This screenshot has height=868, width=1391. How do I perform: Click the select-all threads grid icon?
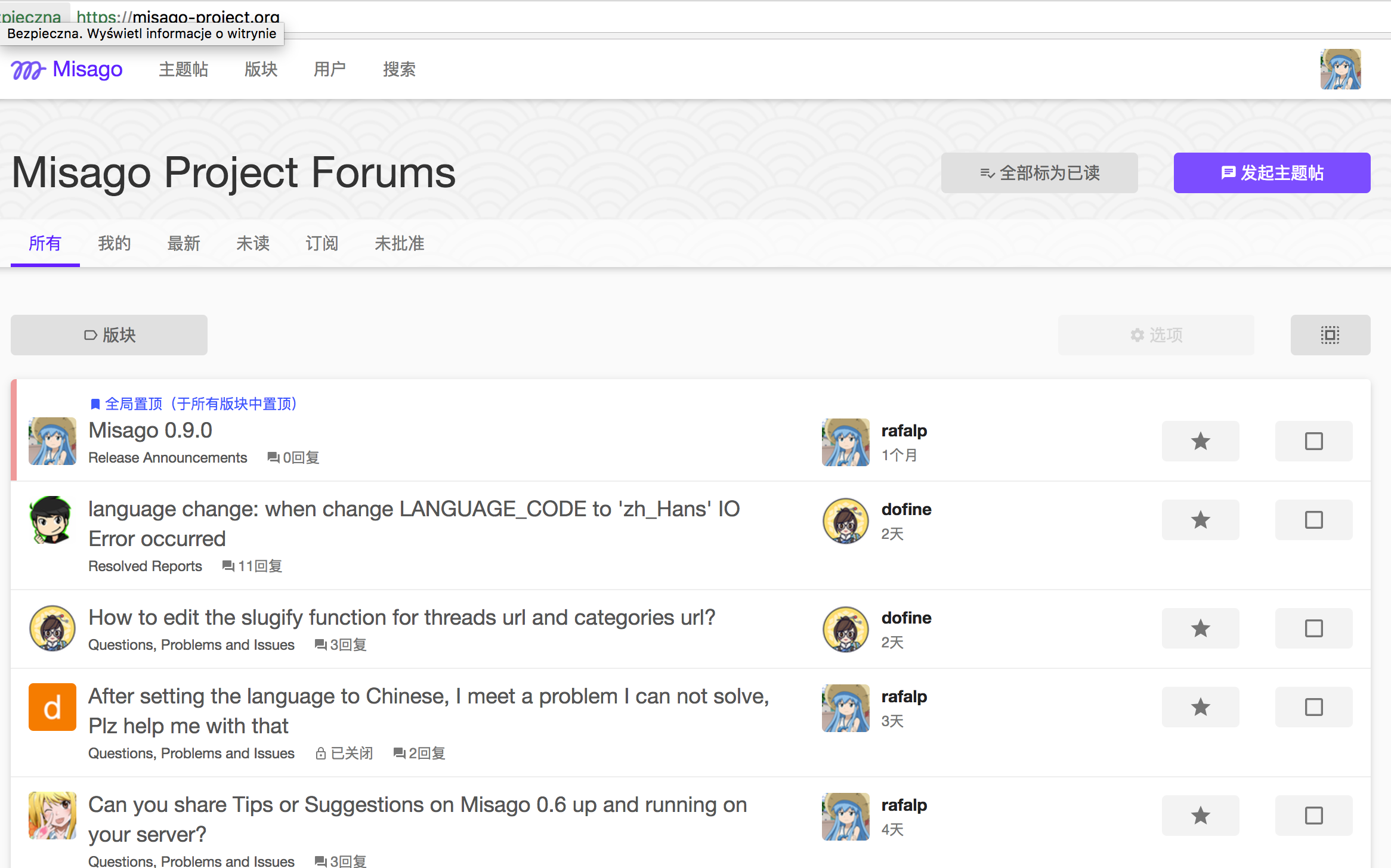click(1330, 335)
